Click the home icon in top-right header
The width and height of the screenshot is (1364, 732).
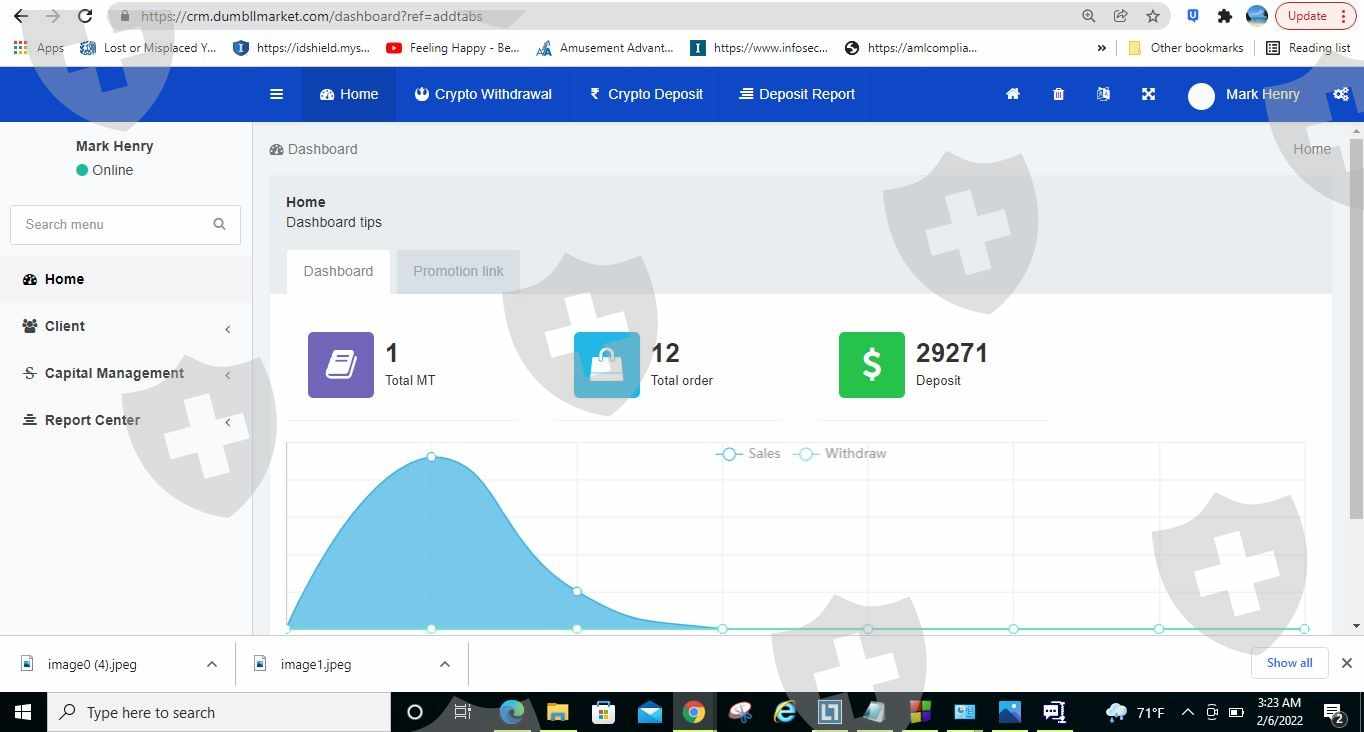point(1012,94)
